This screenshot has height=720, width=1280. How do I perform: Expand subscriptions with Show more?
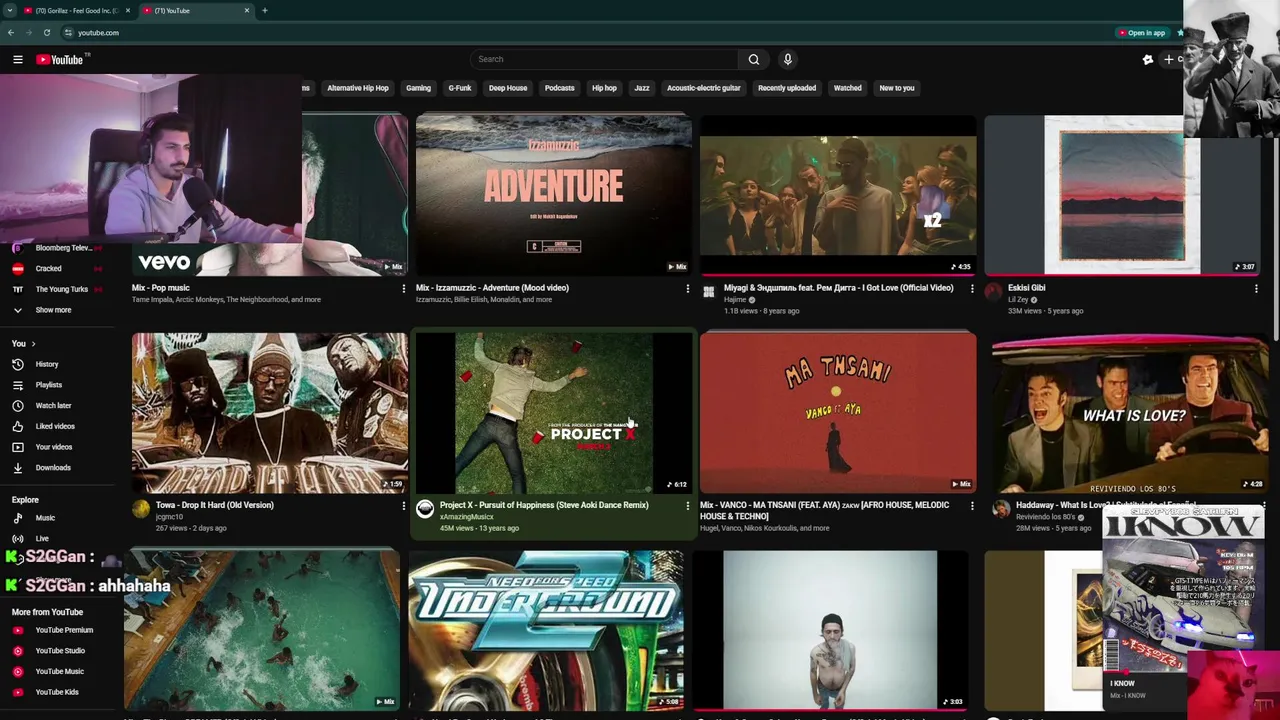53,310
